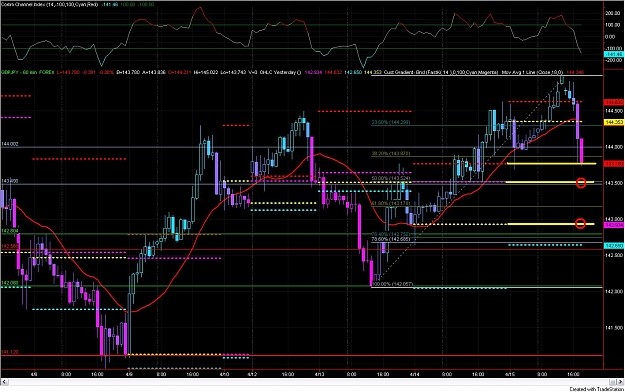Click the Cust Gradient indicator label
This screenshot has height=392, width=625.
click(x=440, y=73)
